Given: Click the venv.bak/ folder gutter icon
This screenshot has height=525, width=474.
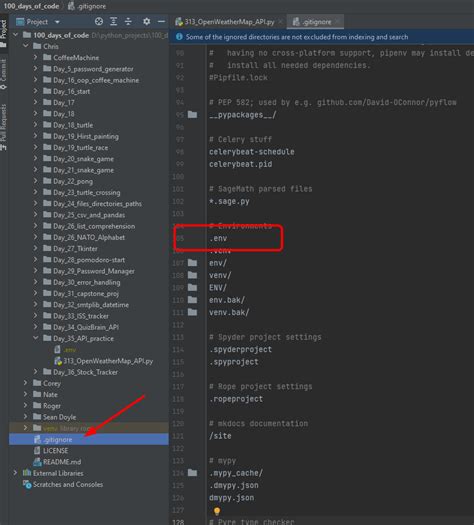Looking at the screenshot, I should pos(192,312).
